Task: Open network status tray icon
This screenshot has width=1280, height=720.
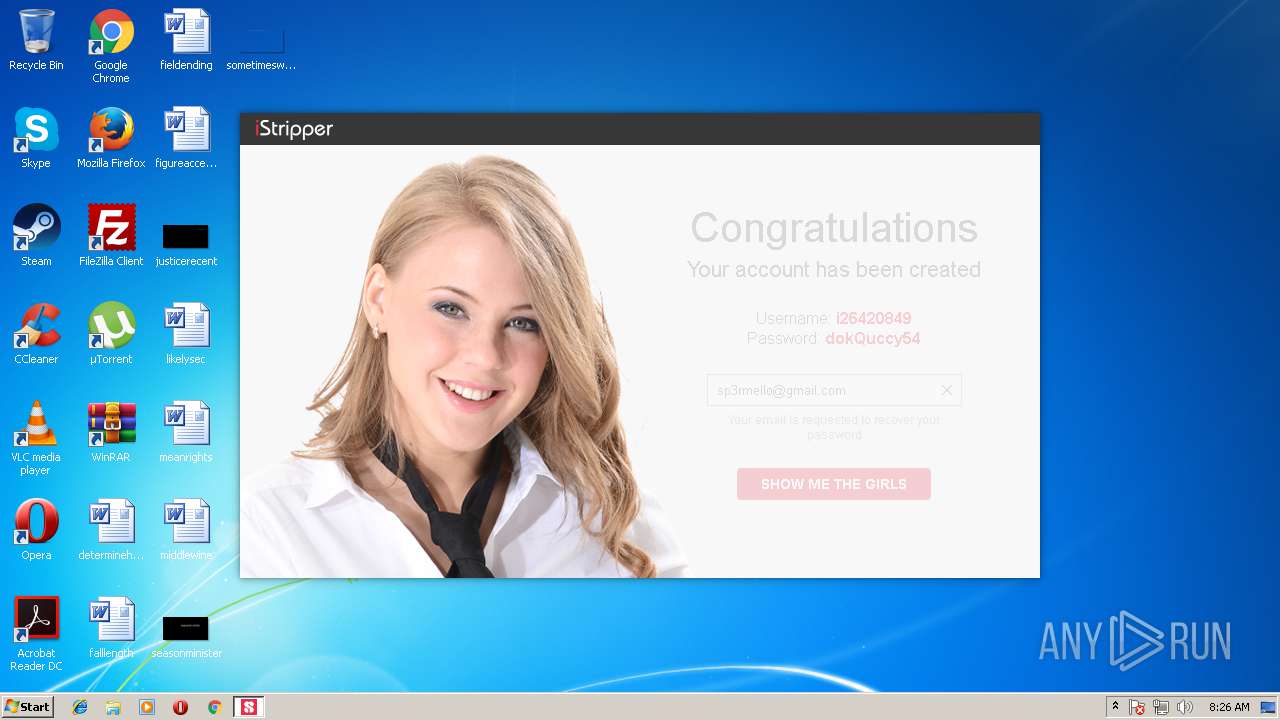Action: click(1161, 707)
